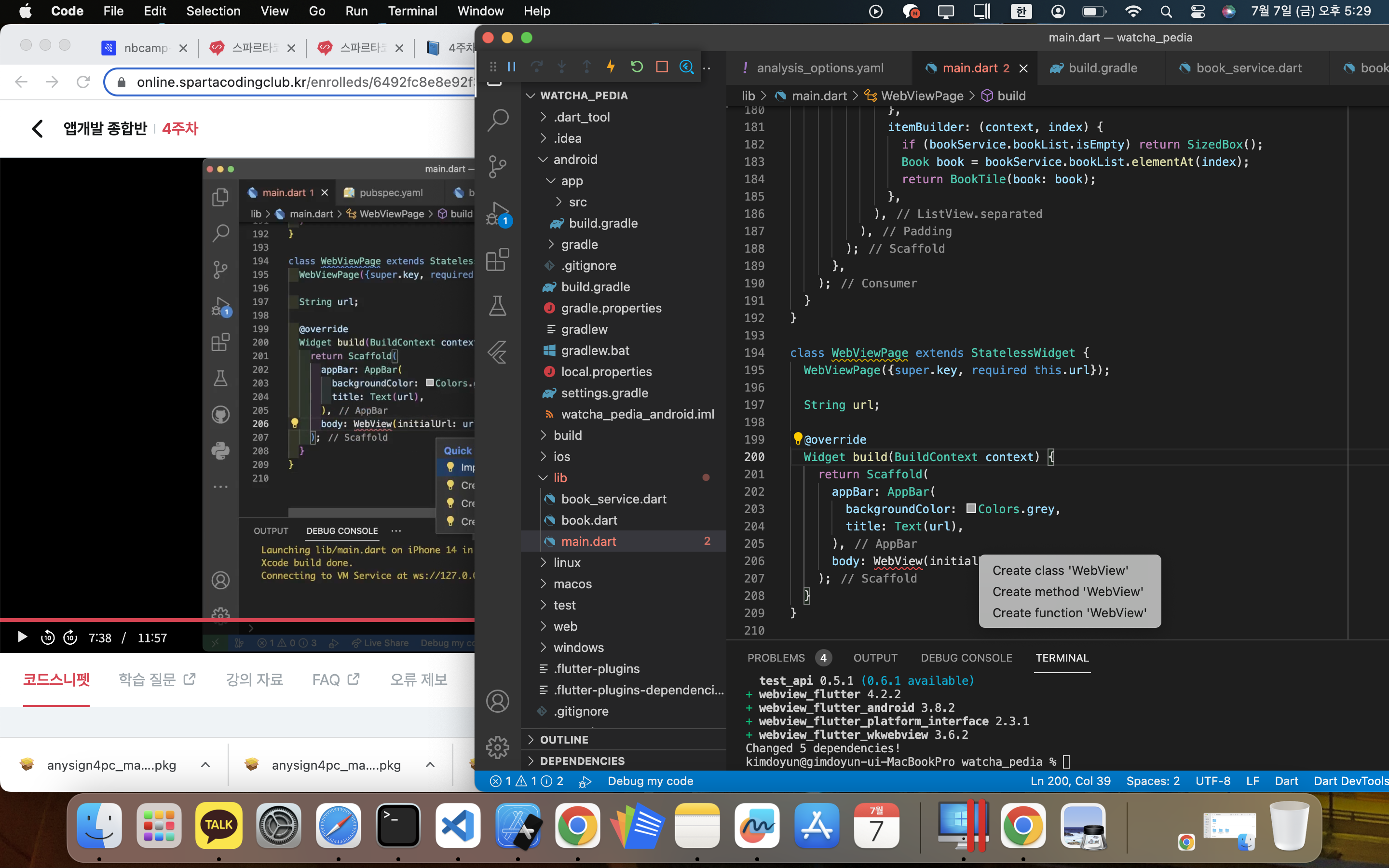Close the main.dart editor tab
This screenshot has width=1389, height=868.
coord(1023,68)
